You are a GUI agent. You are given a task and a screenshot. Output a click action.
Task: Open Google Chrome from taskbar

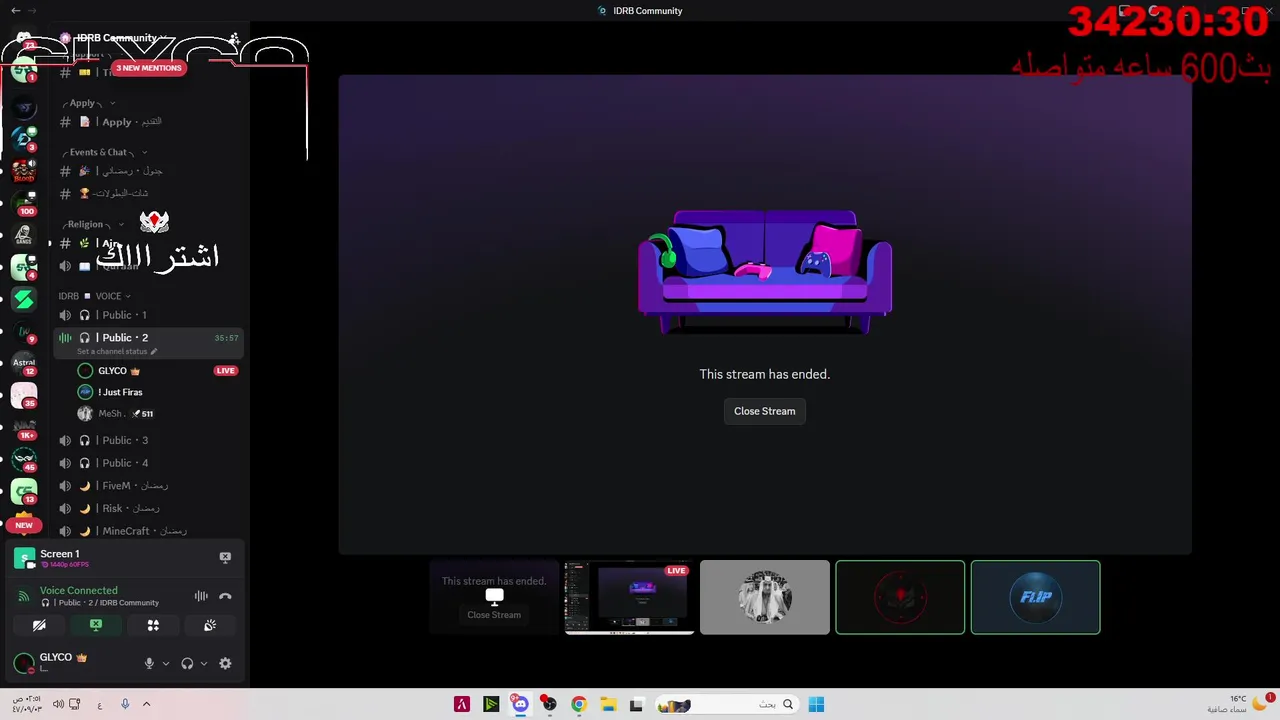point(578,705)
